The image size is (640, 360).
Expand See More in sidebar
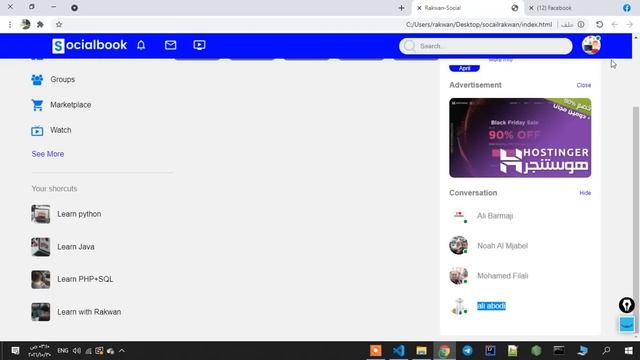coord(48,154)
